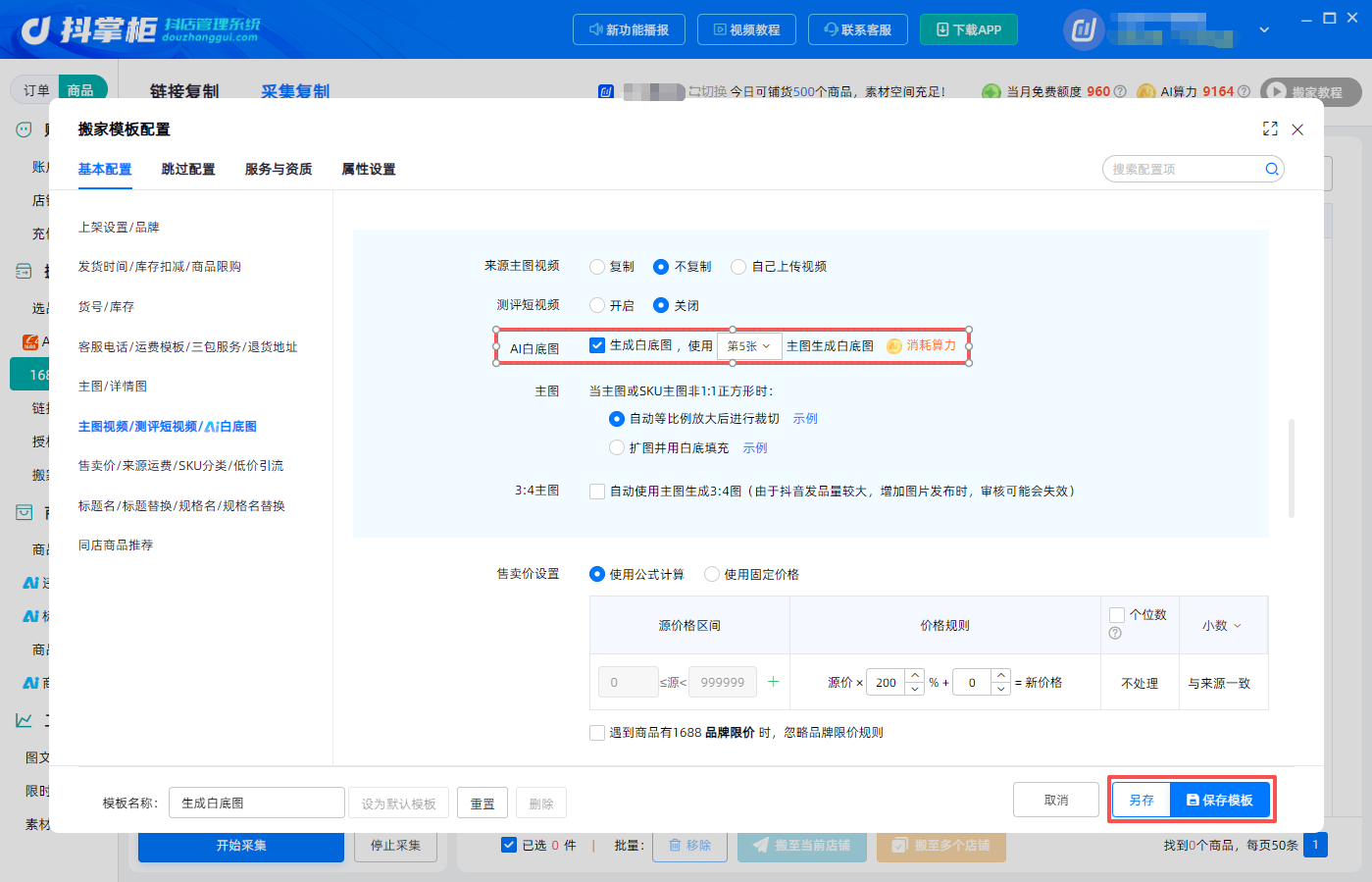This screenshot has height=882, width=1372.
Task: Open the 采集复制 tab
Action: (x=295, y=91)
